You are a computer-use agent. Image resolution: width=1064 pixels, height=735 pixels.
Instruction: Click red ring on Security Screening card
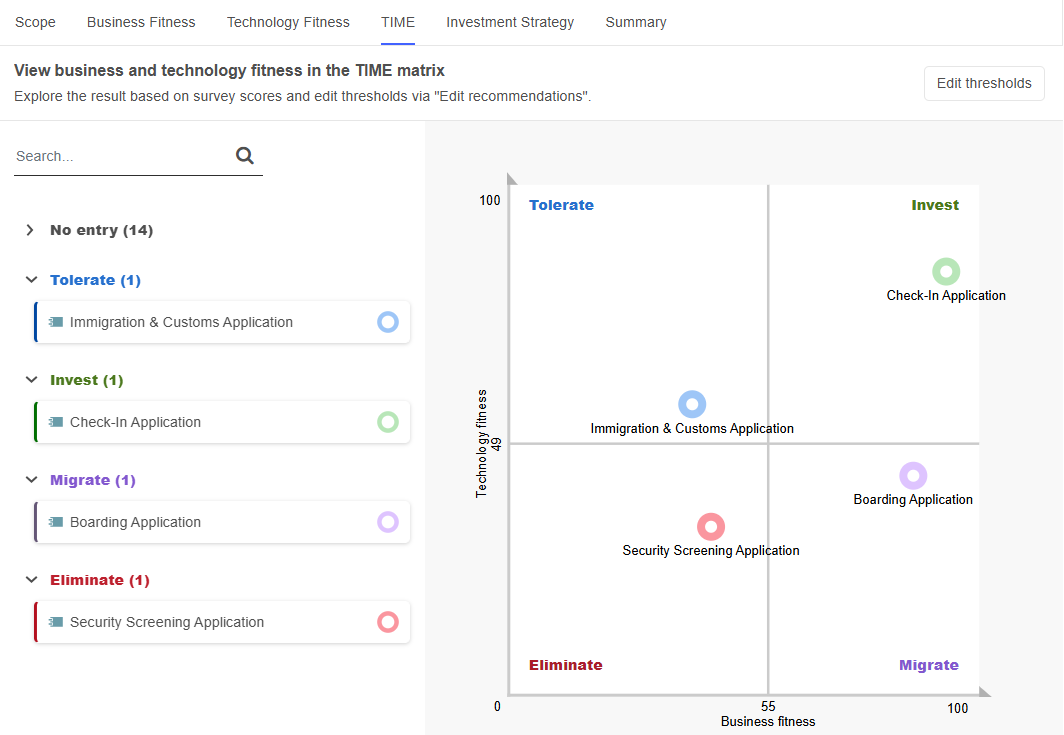tap(388, 622)
